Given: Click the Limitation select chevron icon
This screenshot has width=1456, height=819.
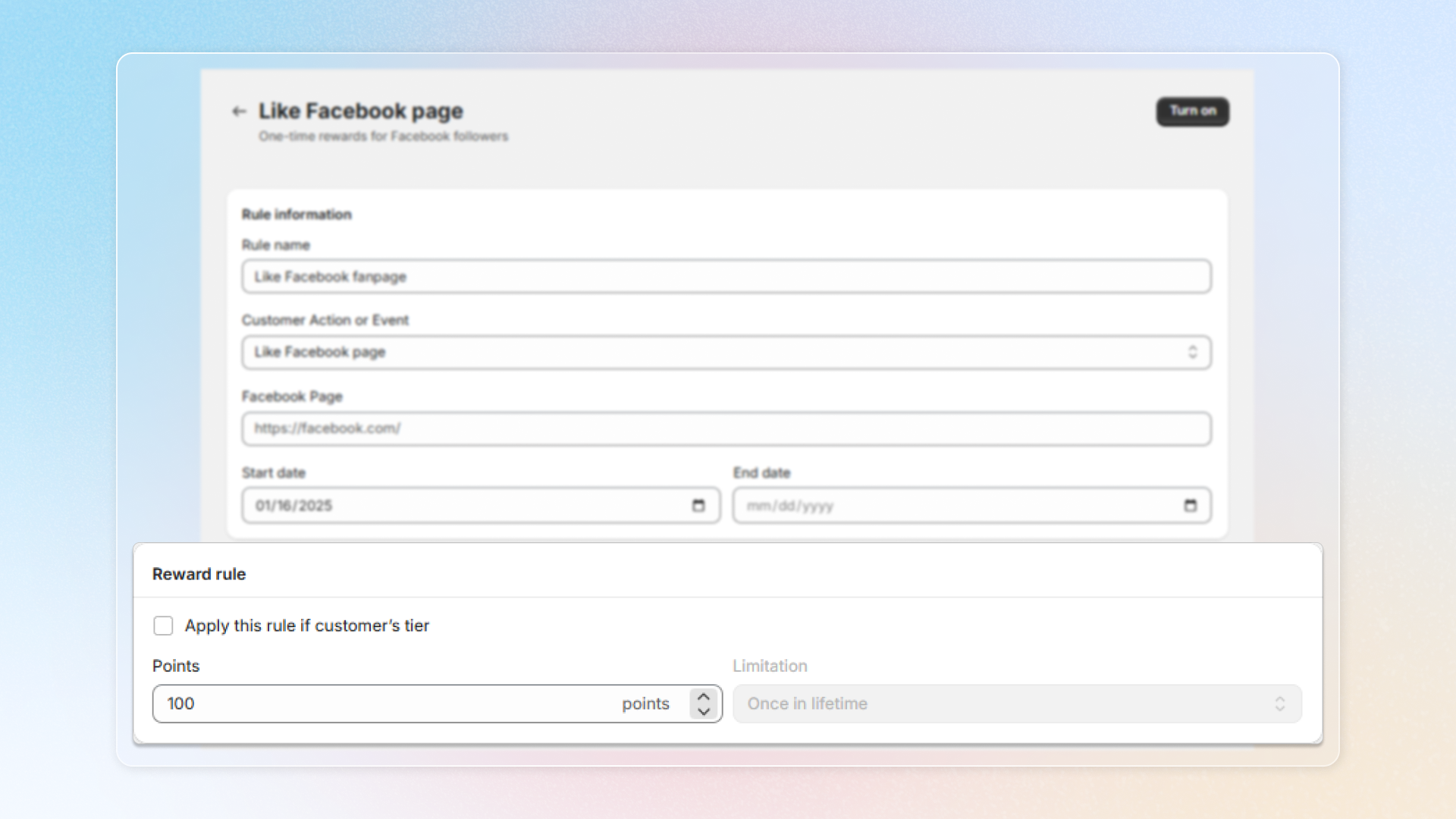Looking at the screenshot, I should [x=1279, y=704].
